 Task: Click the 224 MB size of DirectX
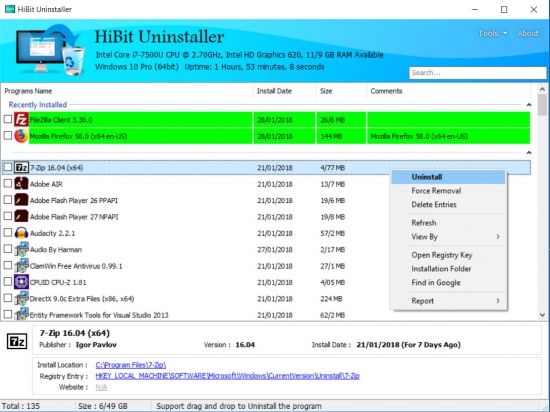[x=331, y=299]
